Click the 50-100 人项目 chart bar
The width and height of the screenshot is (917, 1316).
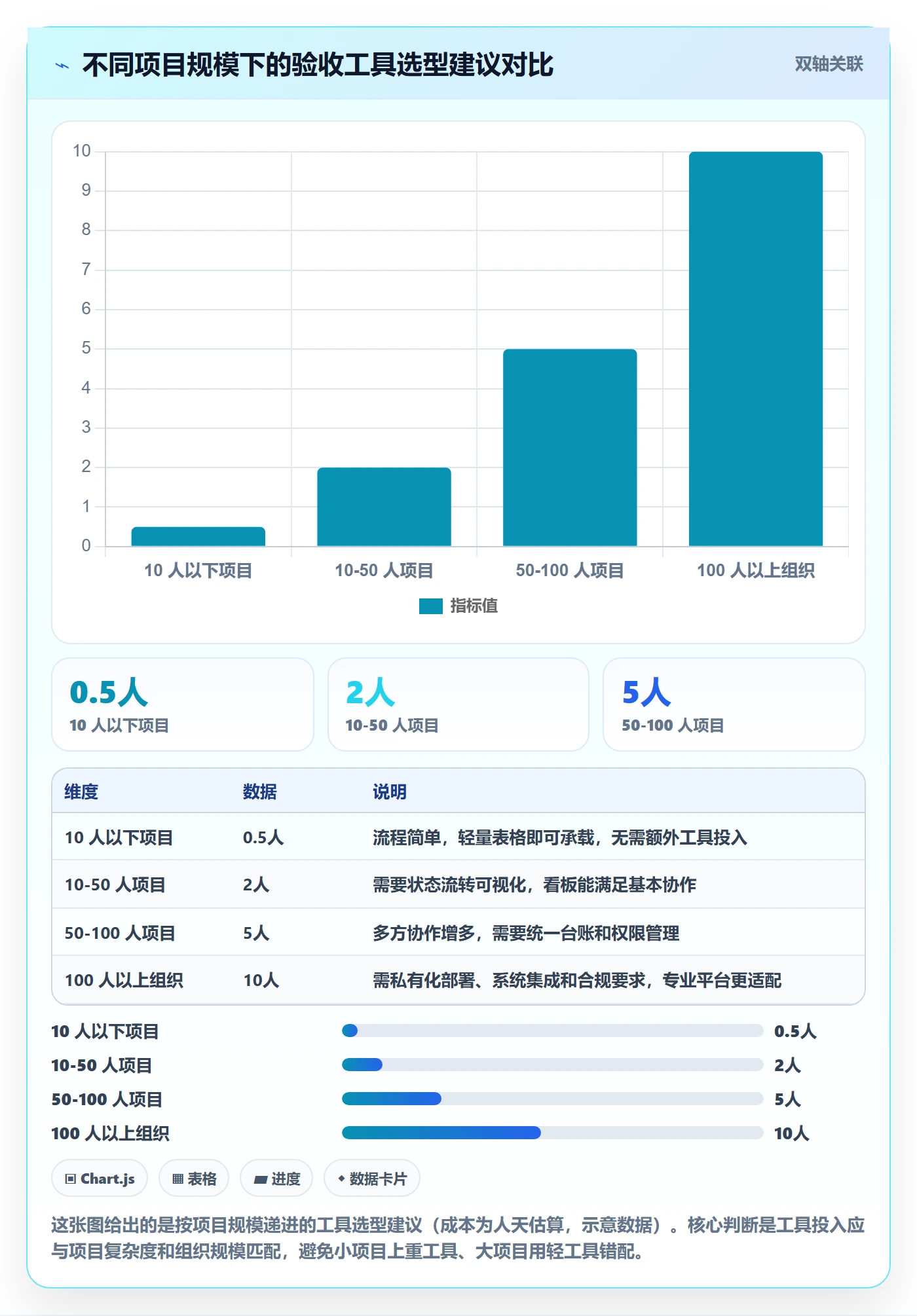pos(570,447)
